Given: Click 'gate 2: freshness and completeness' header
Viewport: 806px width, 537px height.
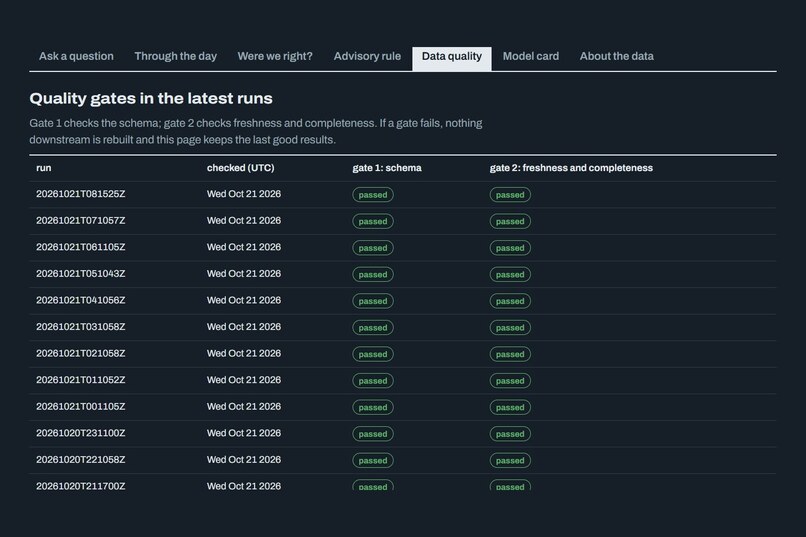Looking at the screenshot, I should click(x=571, y=168).
